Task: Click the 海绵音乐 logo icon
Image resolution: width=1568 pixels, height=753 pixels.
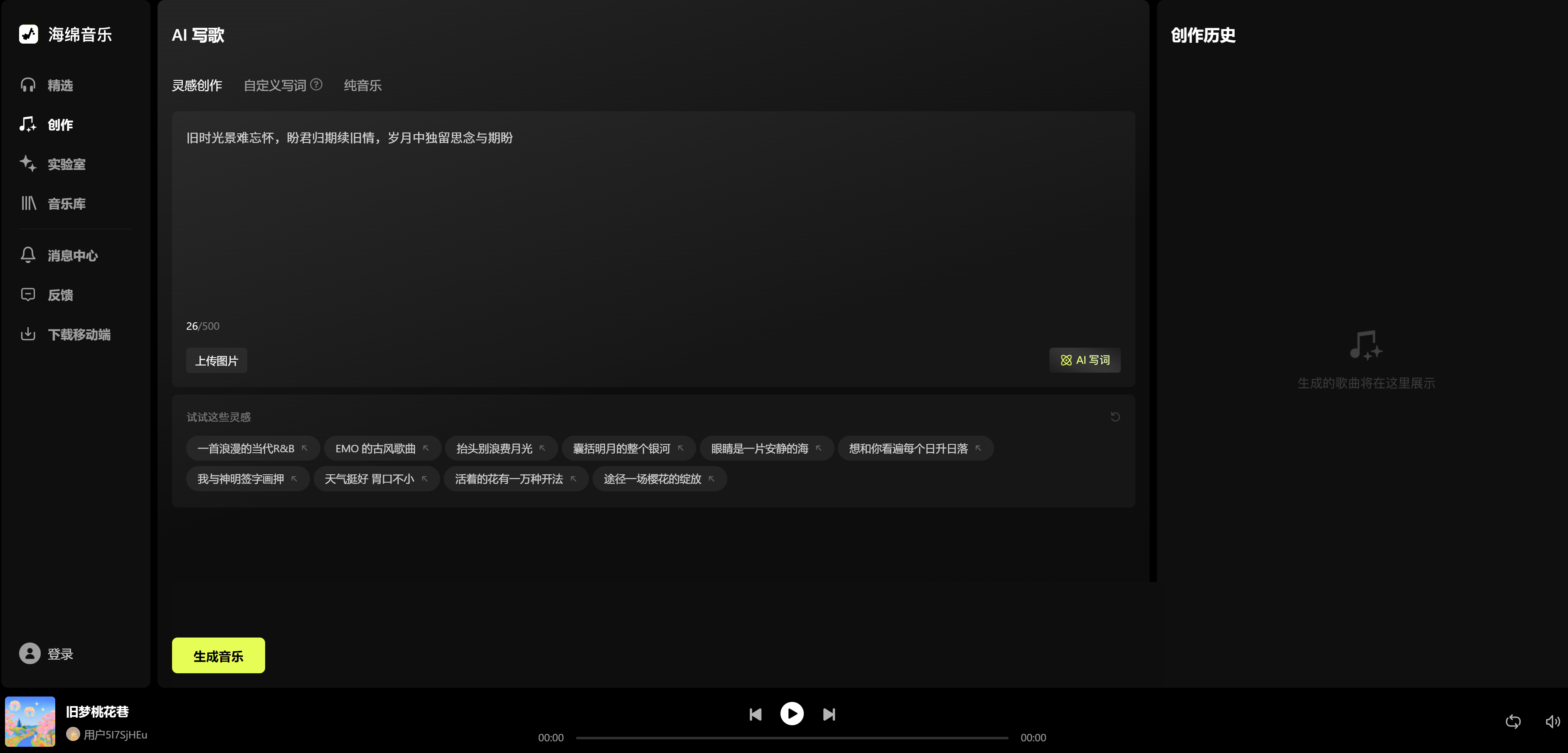Action: pyautogui.click(x=29, y=34)
